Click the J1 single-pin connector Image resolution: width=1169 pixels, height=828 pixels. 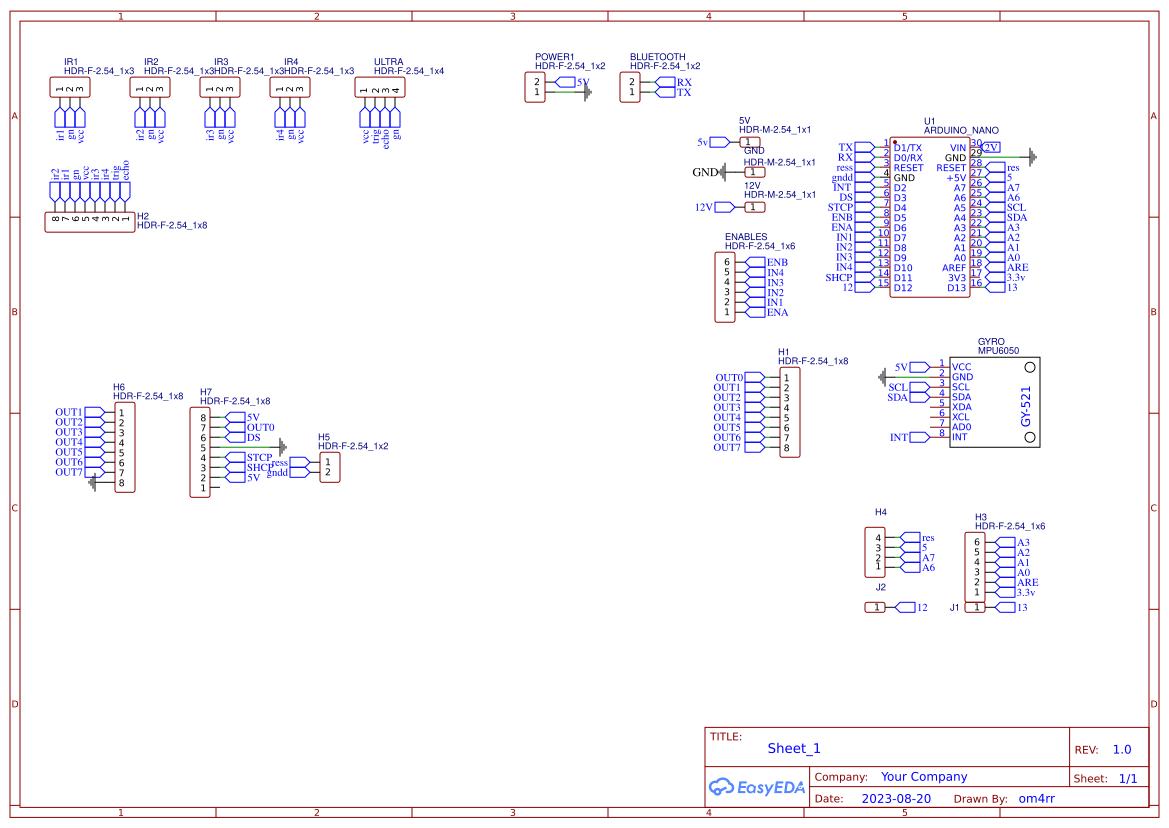[x=974, y=607]
